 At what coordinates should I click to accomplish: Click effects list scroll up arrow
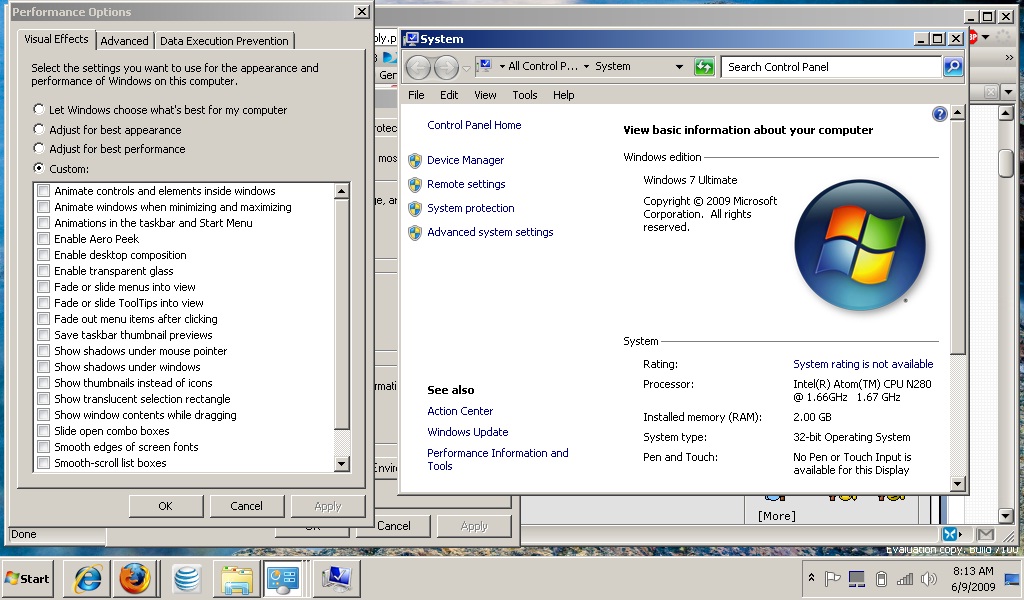pyautogui.click(x=342, y=191)
